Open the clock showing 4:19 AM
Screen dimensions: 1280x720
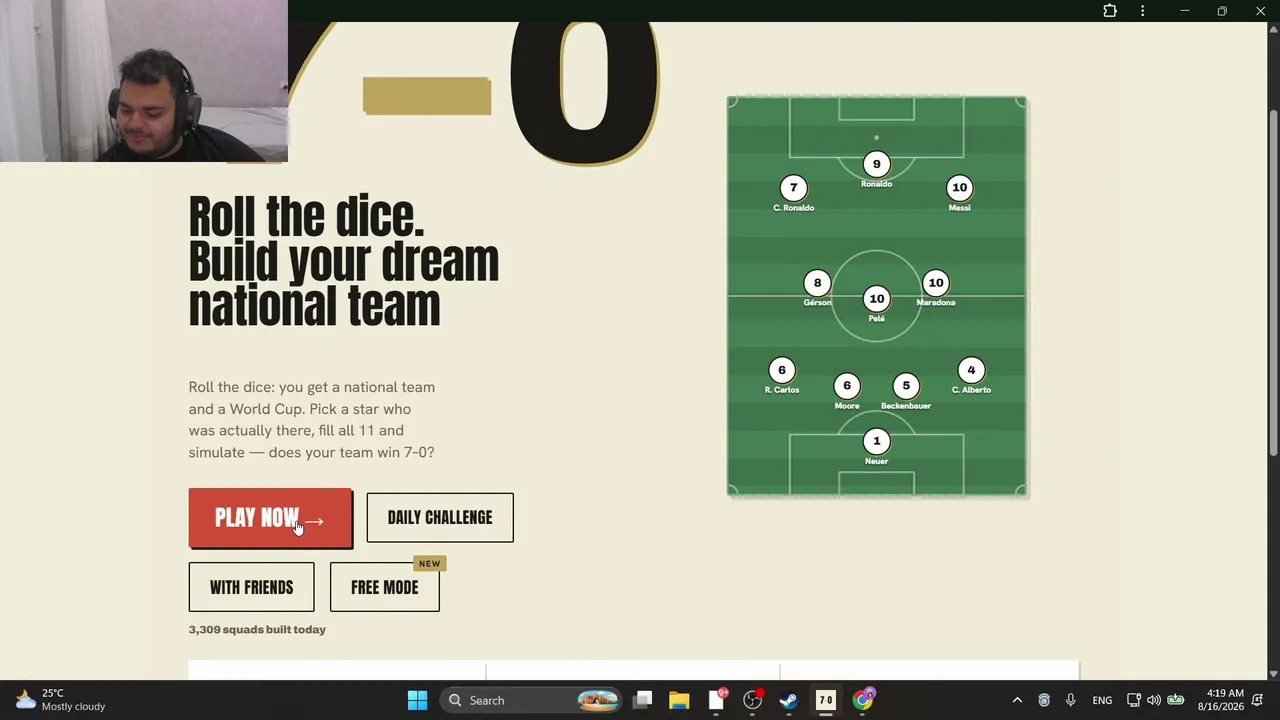point(1220,700)
